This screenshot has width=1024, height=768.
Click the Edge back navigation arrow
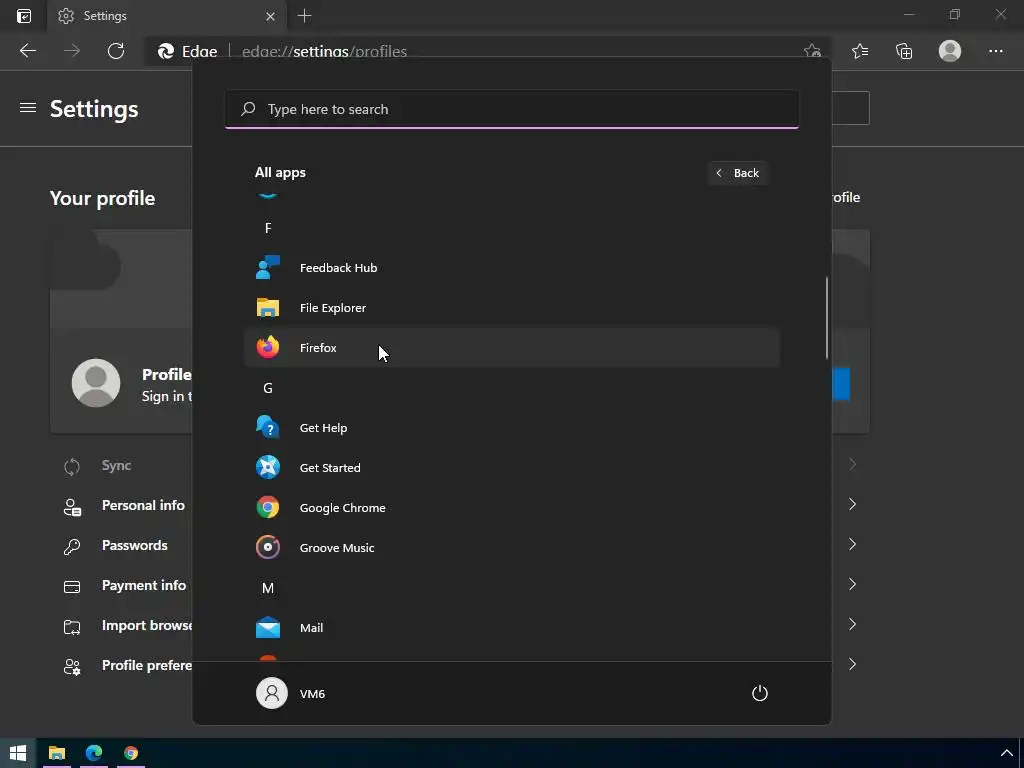coord(27,51)
